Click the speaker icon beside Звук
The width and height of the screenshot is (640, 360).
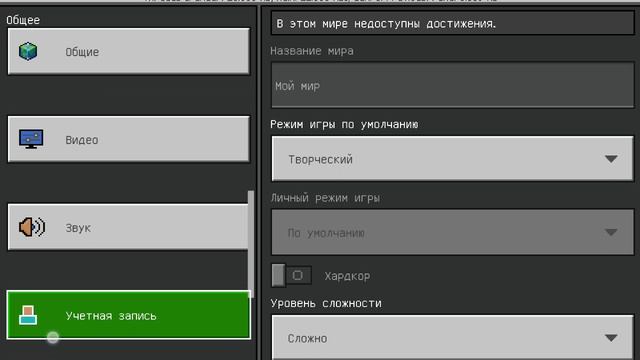pyautogui.click(x=32, y=227)
